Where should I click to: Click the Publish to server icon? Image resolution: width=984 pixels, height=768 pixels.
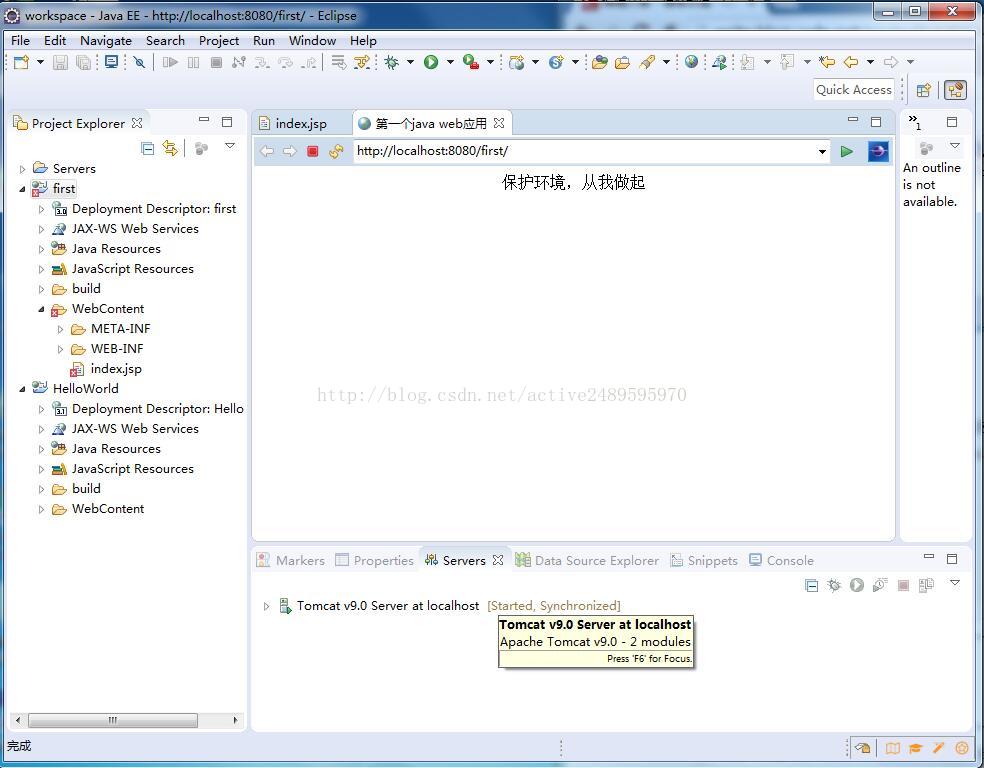926,585
